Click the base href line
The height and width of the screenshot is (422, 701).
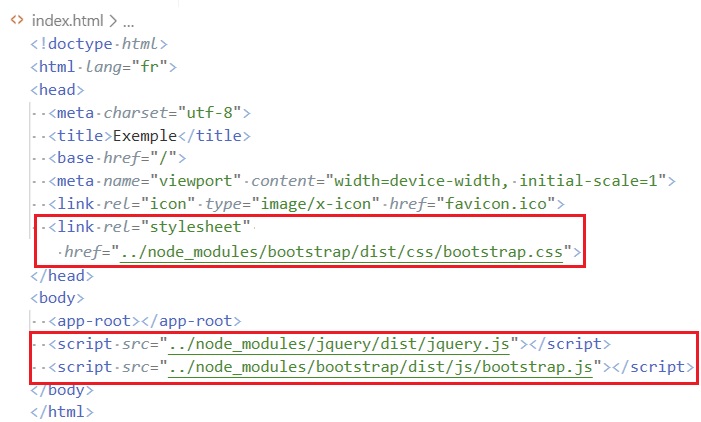click(x=117, y=158)
